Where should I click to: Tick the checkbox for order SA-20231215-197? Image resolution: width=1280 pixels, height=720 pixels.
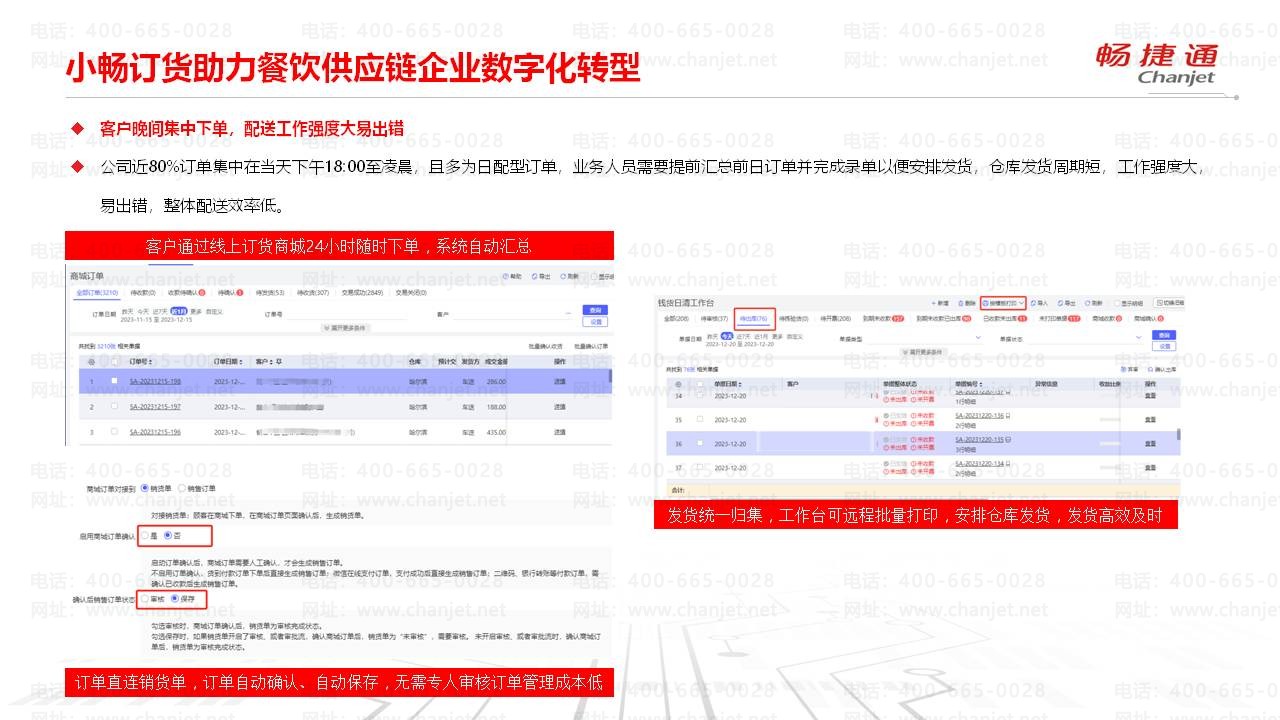click(x=114, y=406)
